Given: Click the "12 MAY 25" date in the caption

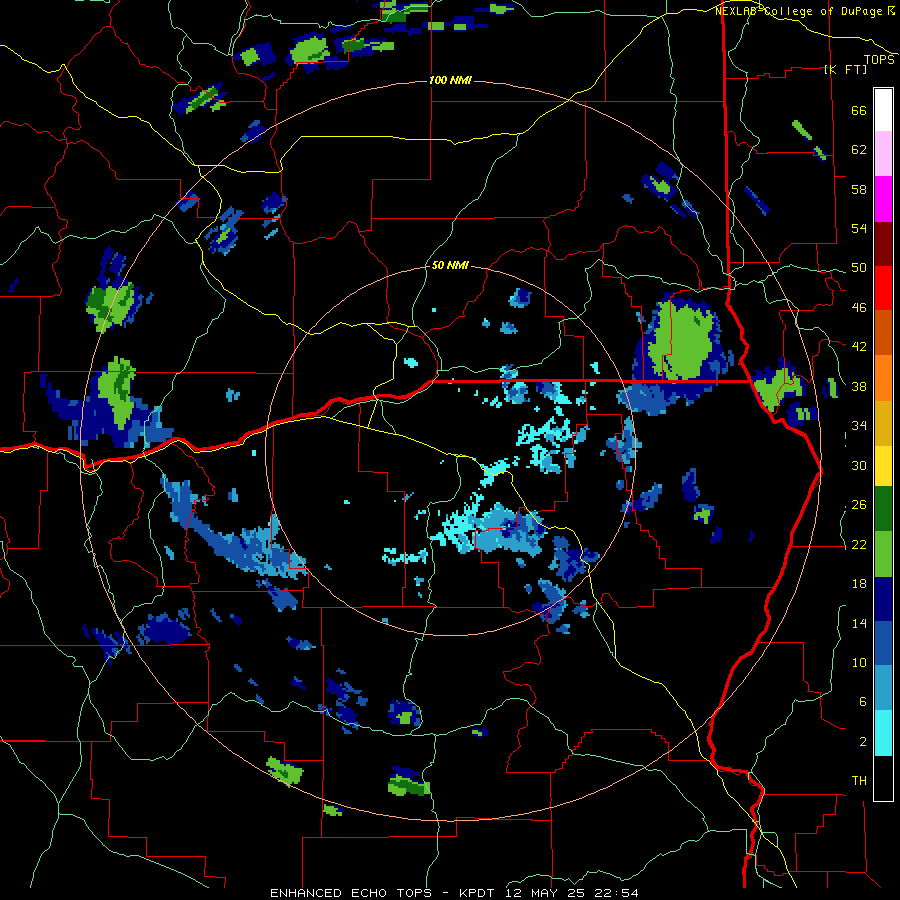Looking at the screenshot, I should [545, 893].
